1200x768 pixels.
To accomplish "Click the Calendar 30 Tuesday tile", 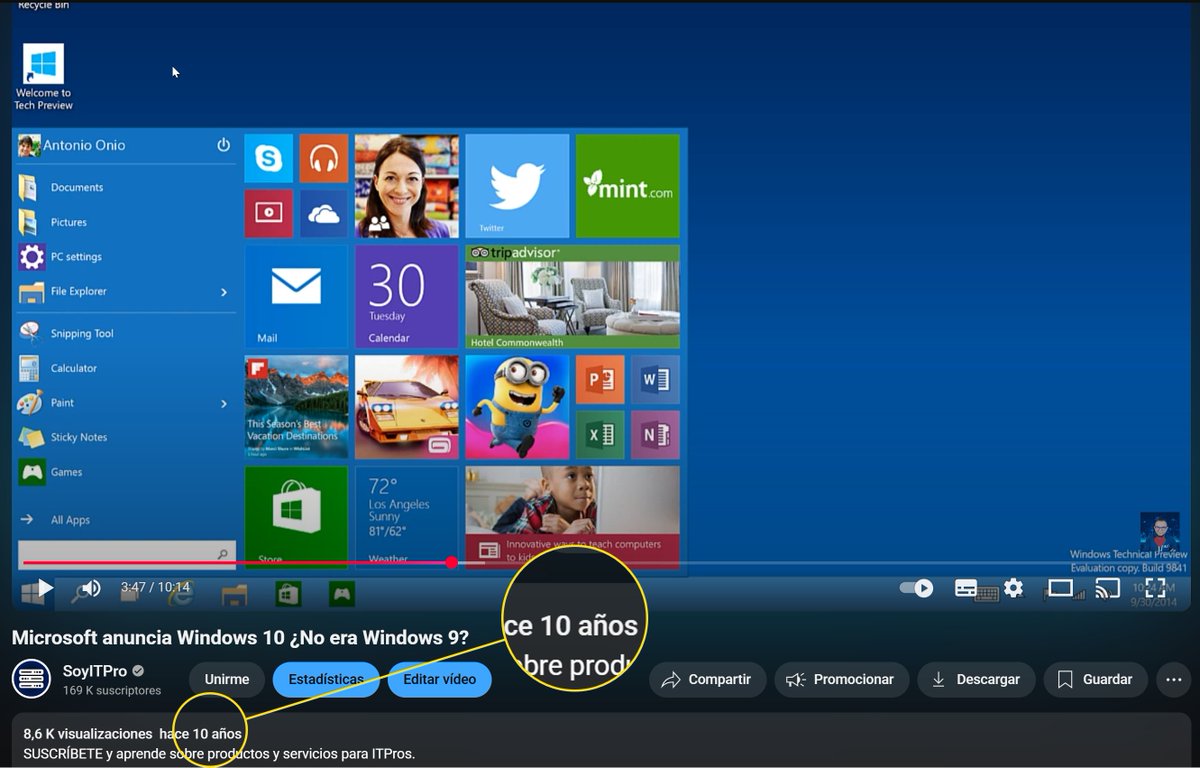I will (407, 296).
